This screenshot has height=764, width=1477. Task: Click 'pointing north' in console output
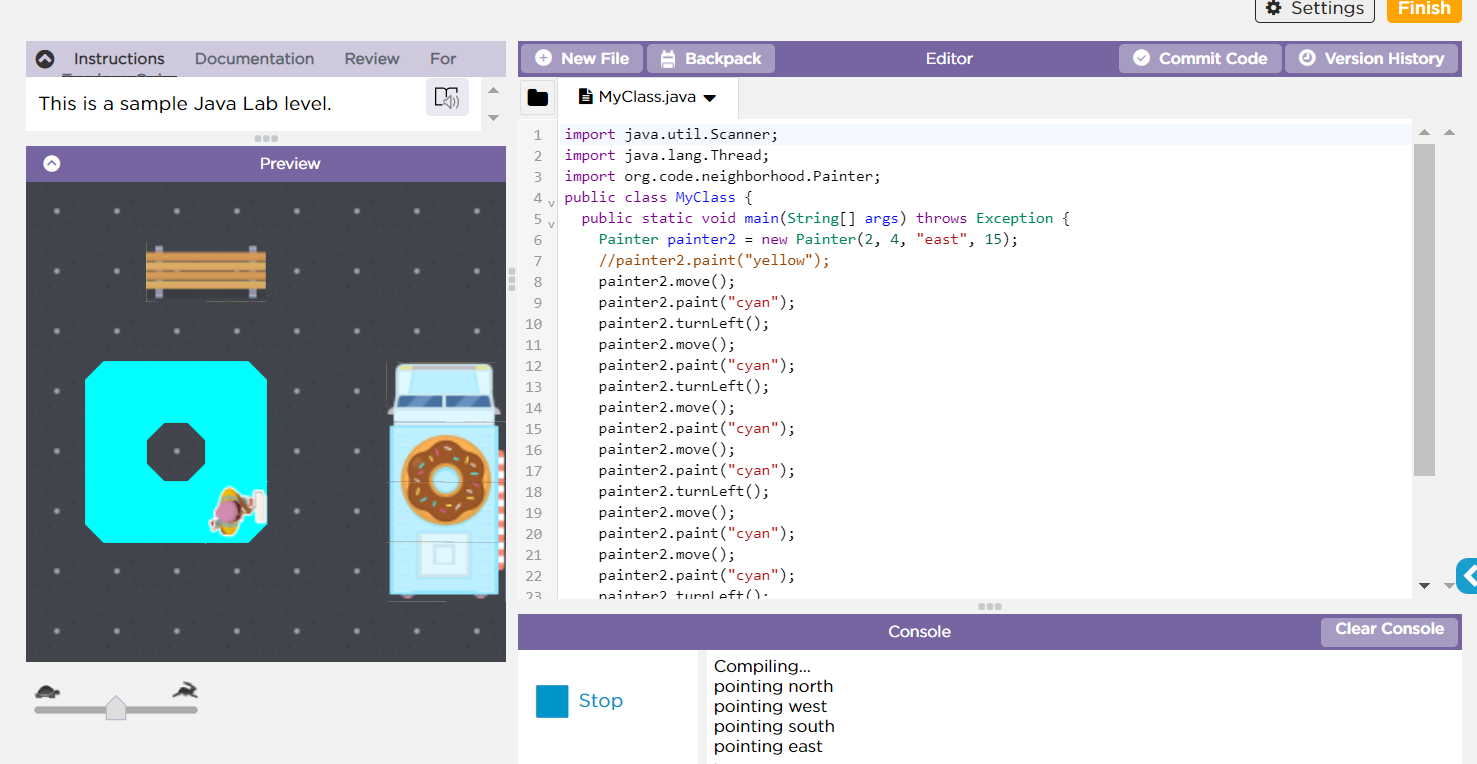tap(773, 686)
